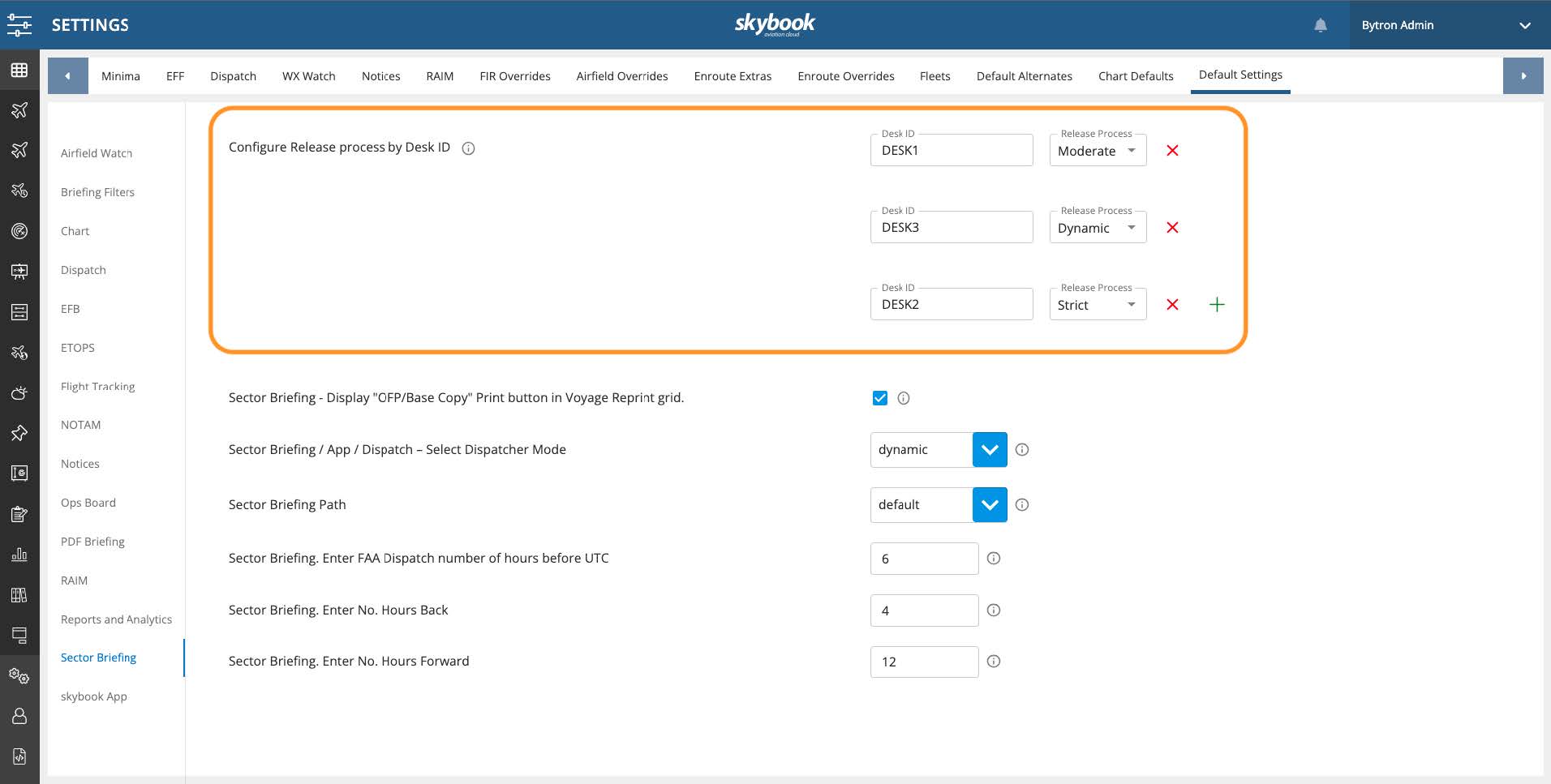Open the bar chart analytics sidebar icon
Screen dimensions: 1551x784
(x=19, y=555)
